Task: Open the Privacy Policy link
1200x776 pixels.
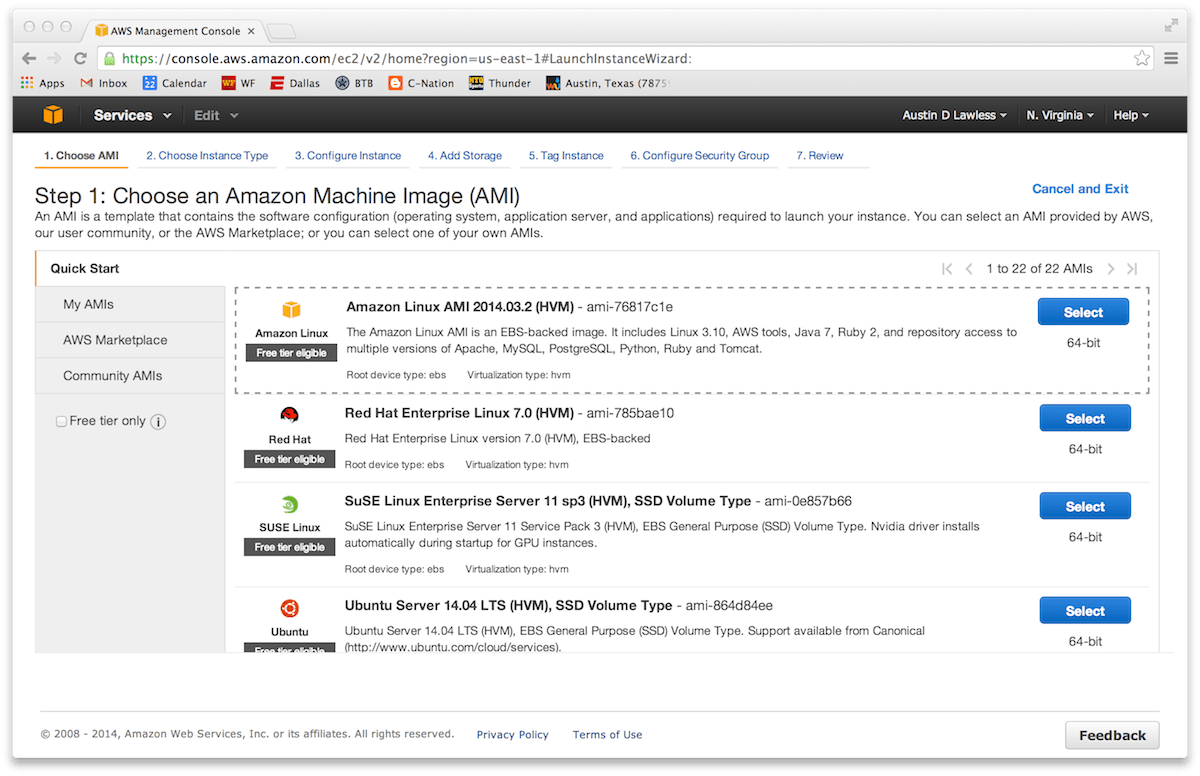Action: [x=512, y=734]
